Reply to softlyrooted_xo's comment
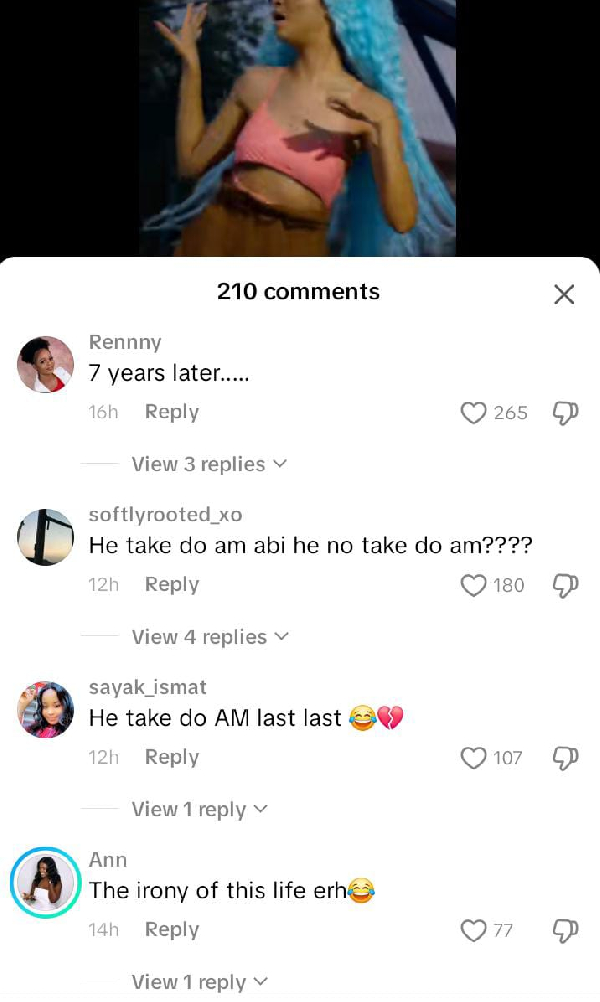This screenshot has width=600, height=1002. [x=171, y=585]
